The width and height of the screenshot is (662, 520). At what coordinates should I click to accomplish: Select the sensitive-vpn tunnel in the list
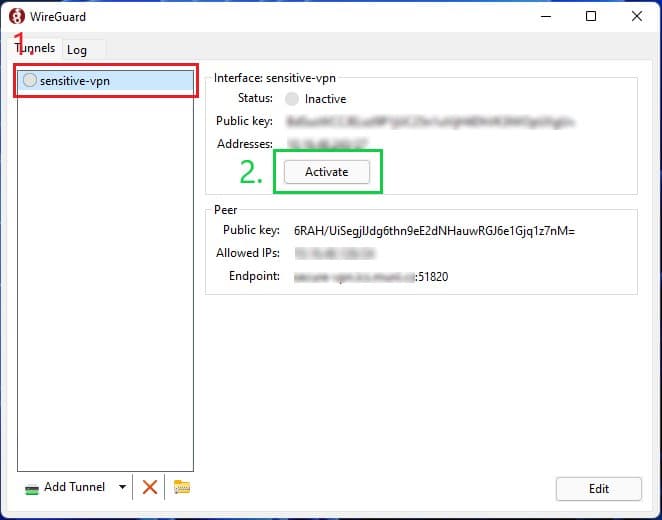click(75, 81)
